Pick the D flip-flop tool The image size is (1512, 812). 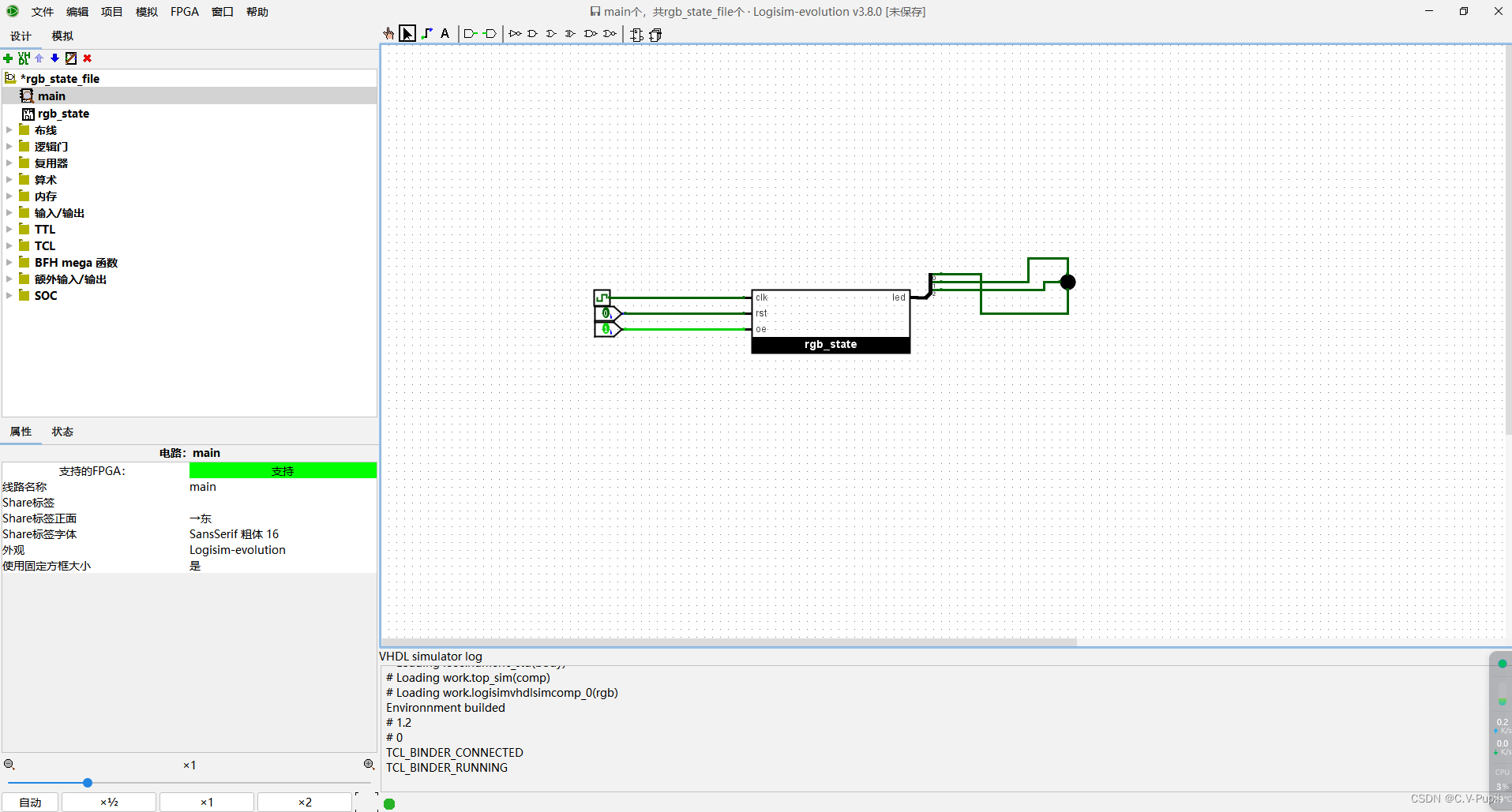636,35
